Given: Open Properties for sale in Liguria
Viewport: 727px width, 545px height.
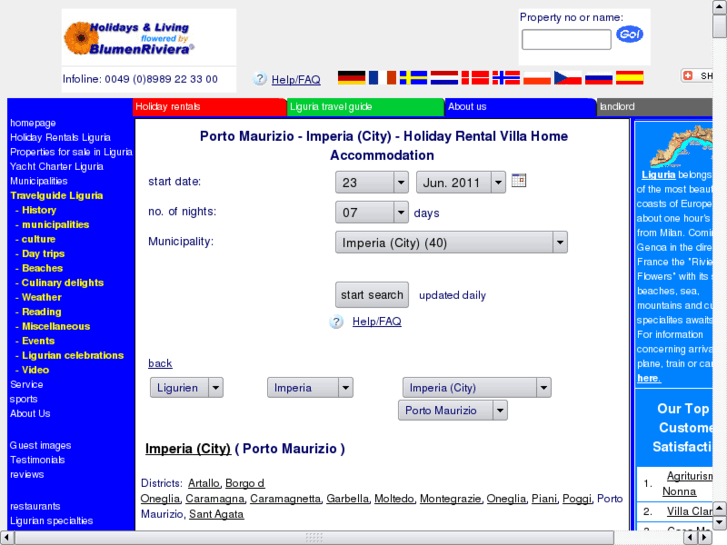Looking at the screenshot, I should 71,152.
